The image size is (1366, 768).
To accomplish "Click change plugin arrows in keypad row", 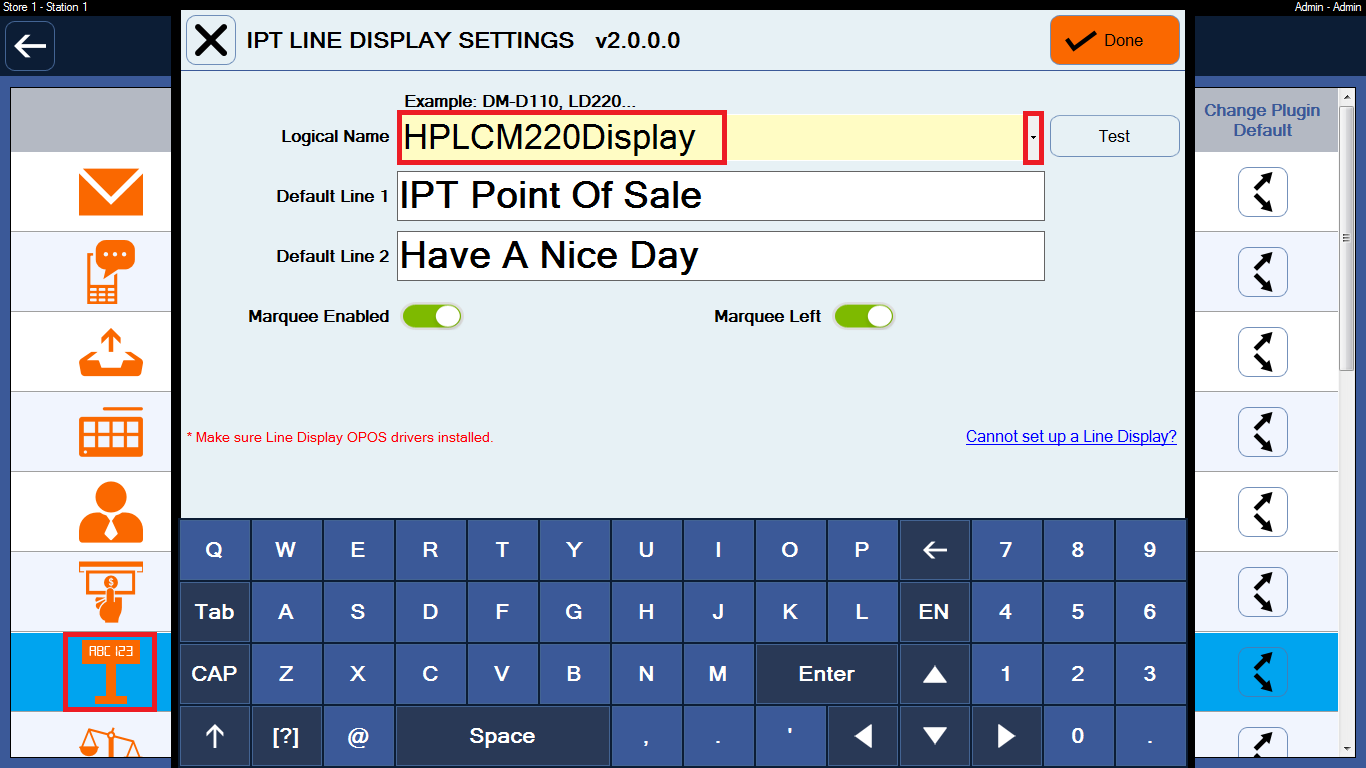I will 1263,432.
